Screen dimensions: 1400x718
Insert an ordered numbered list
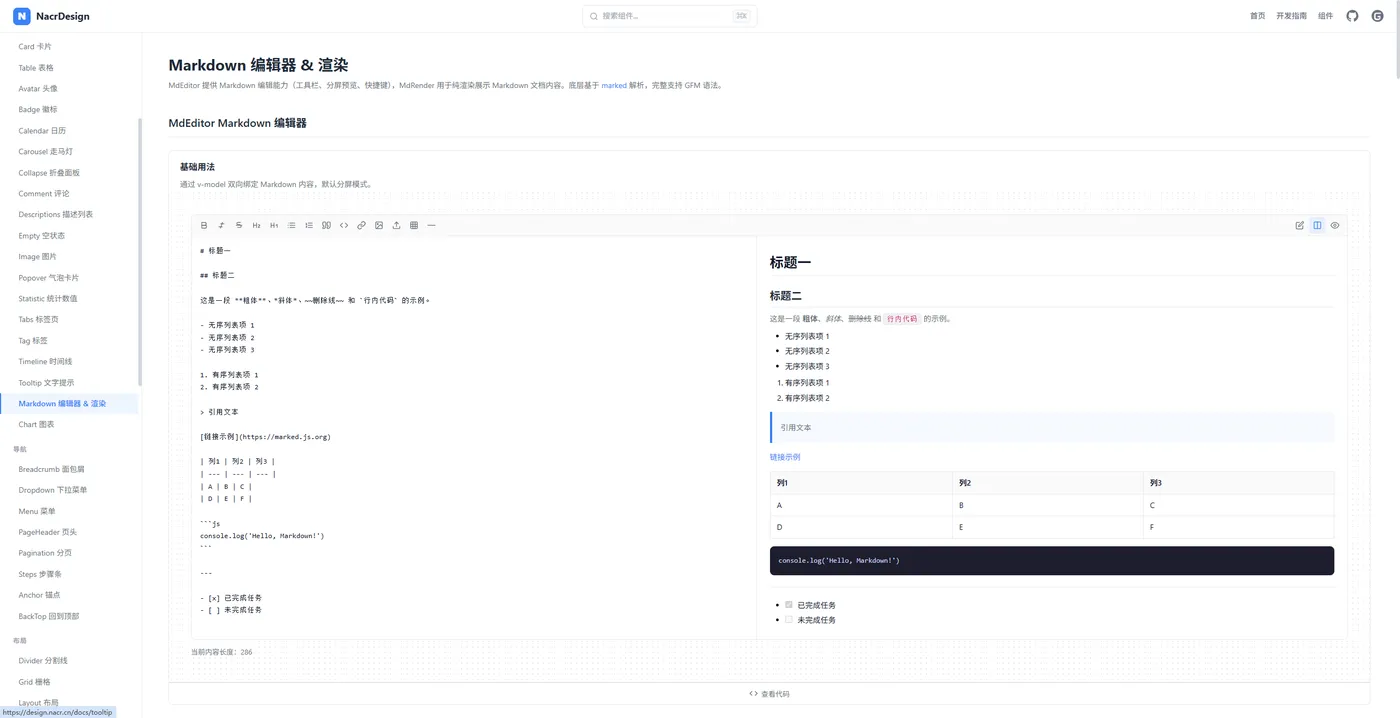(309, 225)
